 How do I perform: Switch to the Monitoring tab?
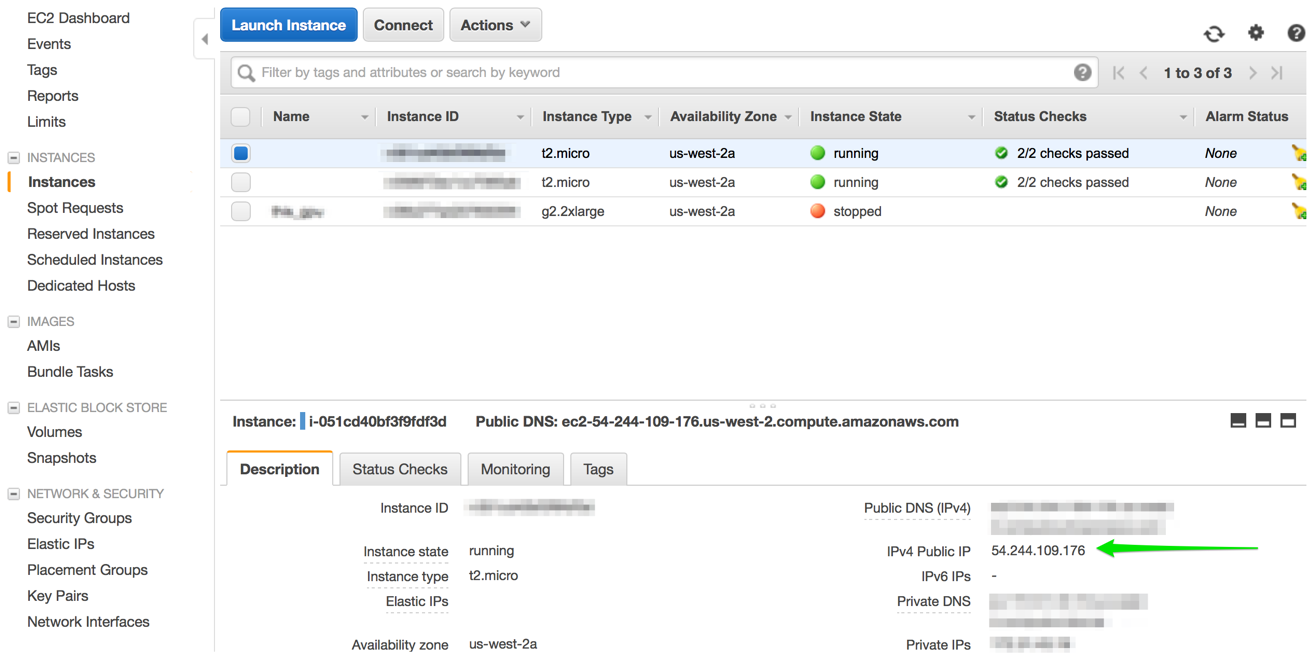(x=515, y=469)
